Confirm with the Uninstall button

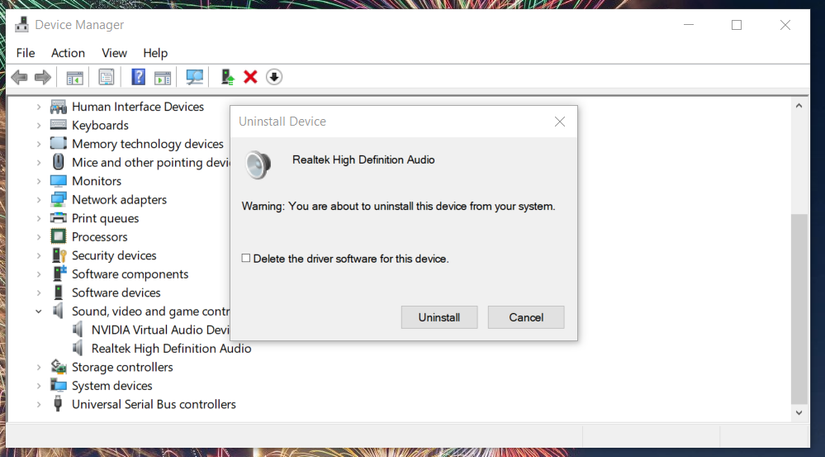click(x=439, y=317)
